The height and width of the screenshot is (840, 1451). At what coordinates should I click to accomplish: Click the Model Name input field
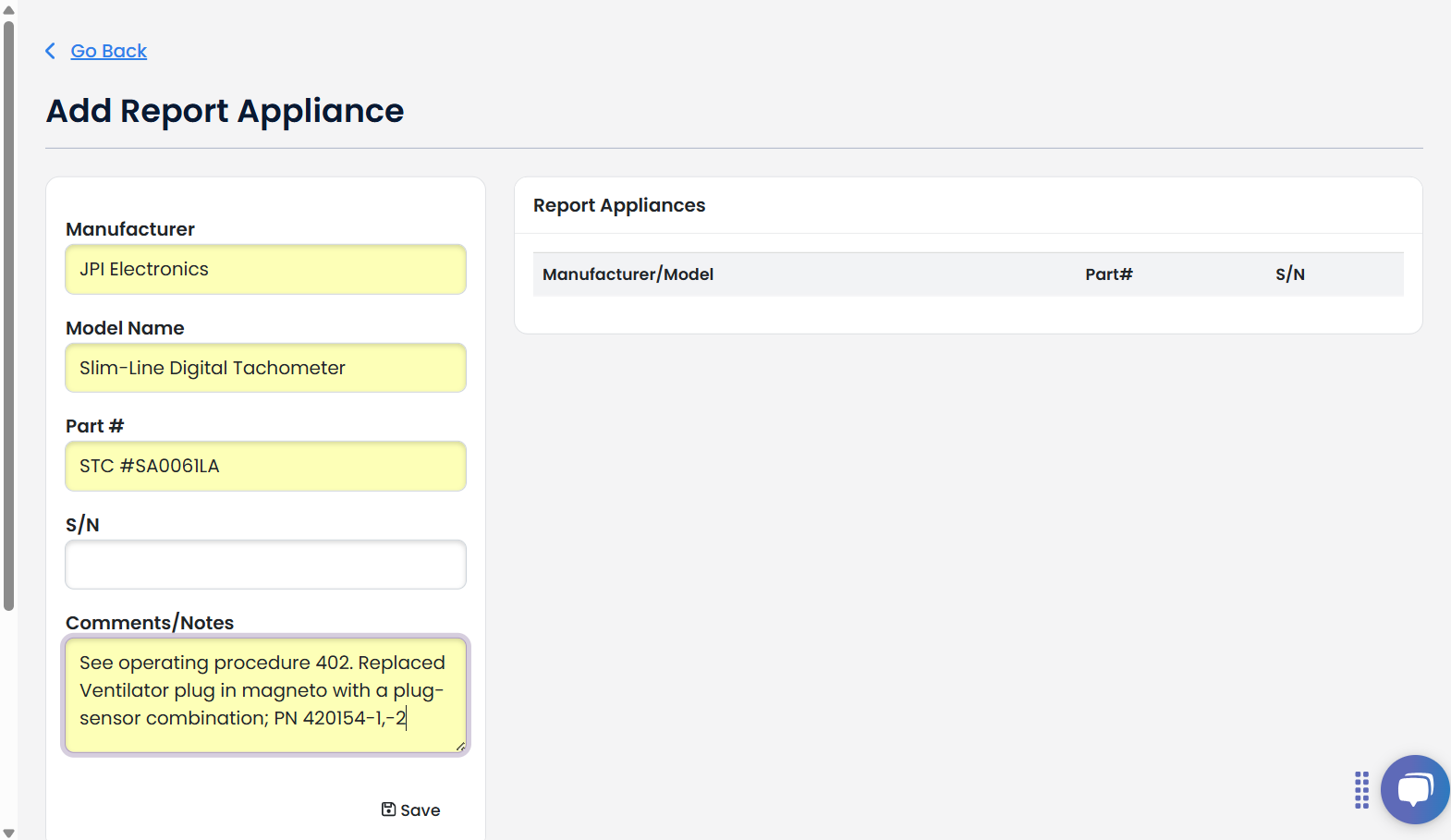pyautogui.click(x=265, y=368)
